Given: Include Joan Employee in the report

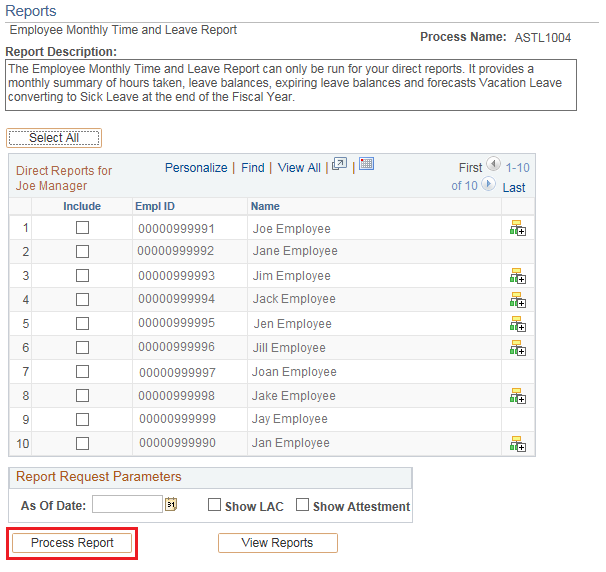Looking at the screenshot, I should [x=82, y=371].
